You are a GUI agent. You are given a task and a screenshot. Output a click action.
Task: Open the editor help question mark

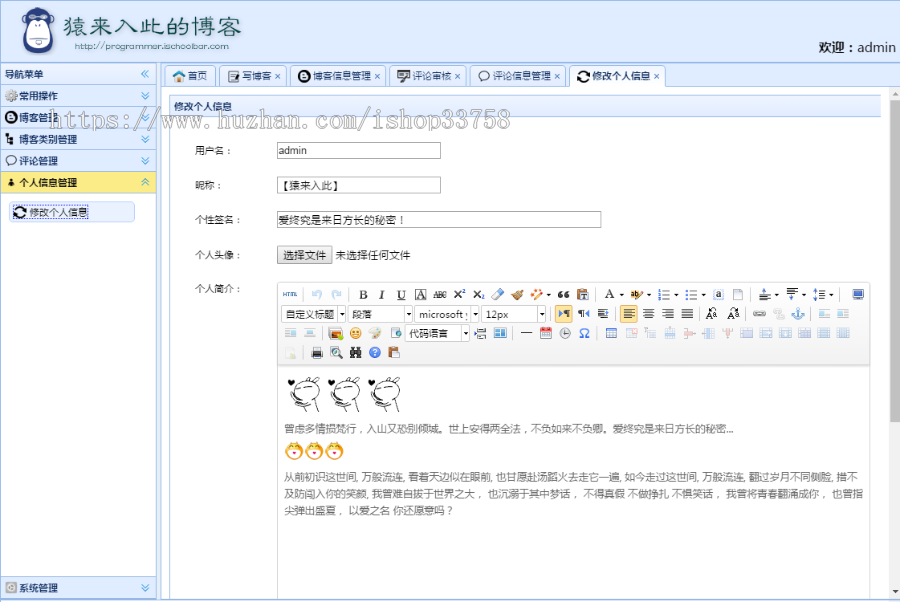coord(375,350)
